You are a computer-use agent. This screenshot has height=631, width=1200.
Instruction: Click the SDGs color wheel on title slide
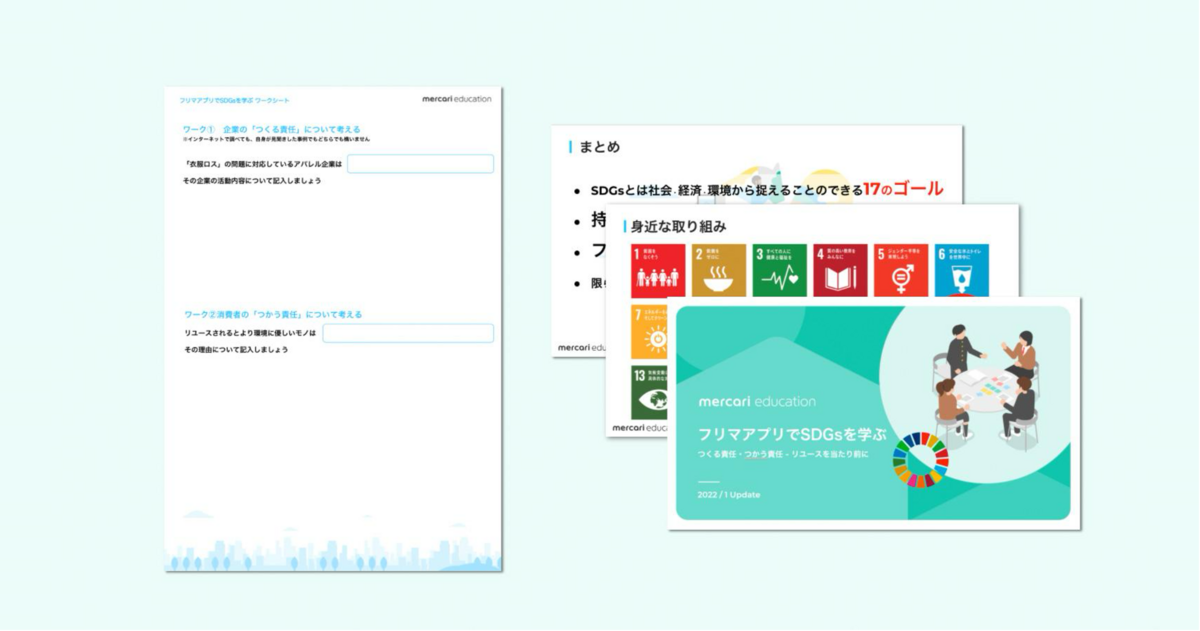click(920, 460)
